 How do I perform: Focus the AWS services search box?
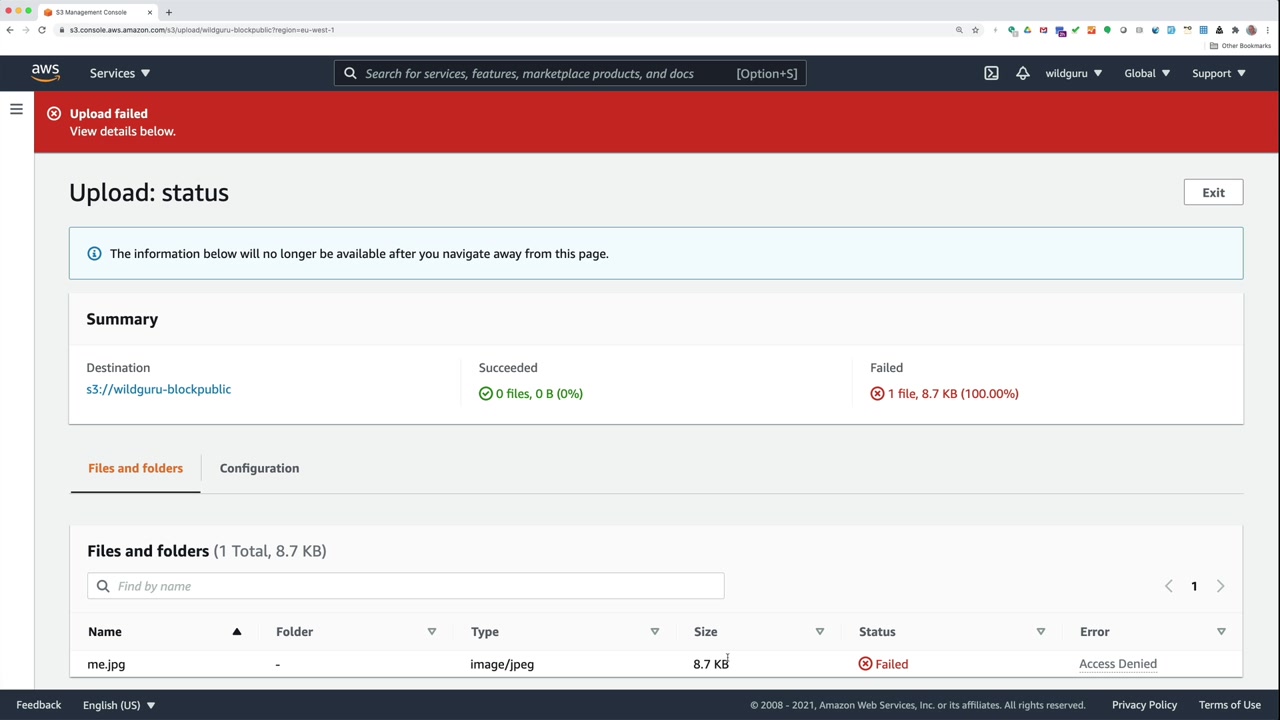[x=570, y=73]
